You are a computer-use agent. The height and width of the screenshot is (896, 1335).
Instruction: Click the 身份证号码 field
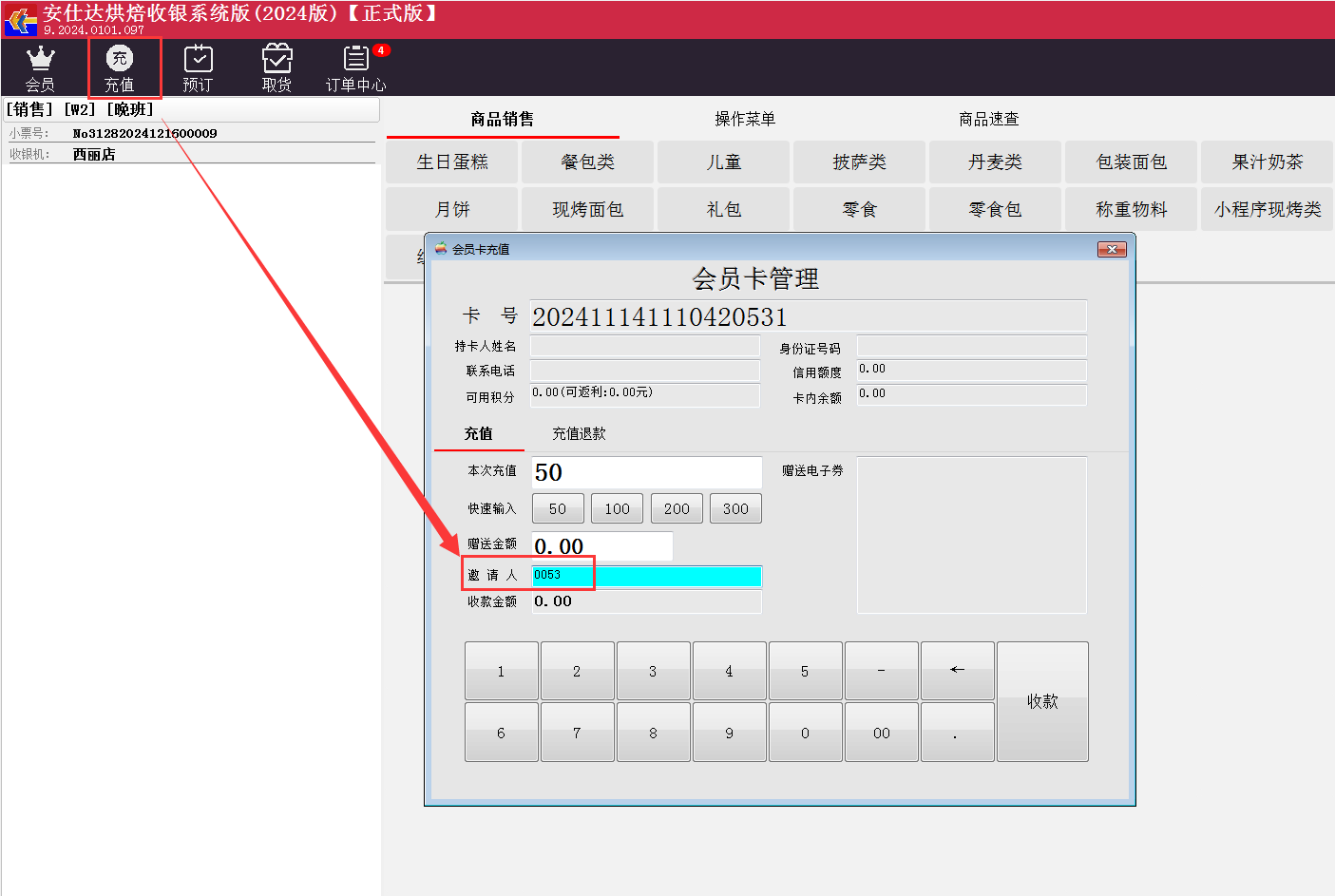[x=972, y=346]
